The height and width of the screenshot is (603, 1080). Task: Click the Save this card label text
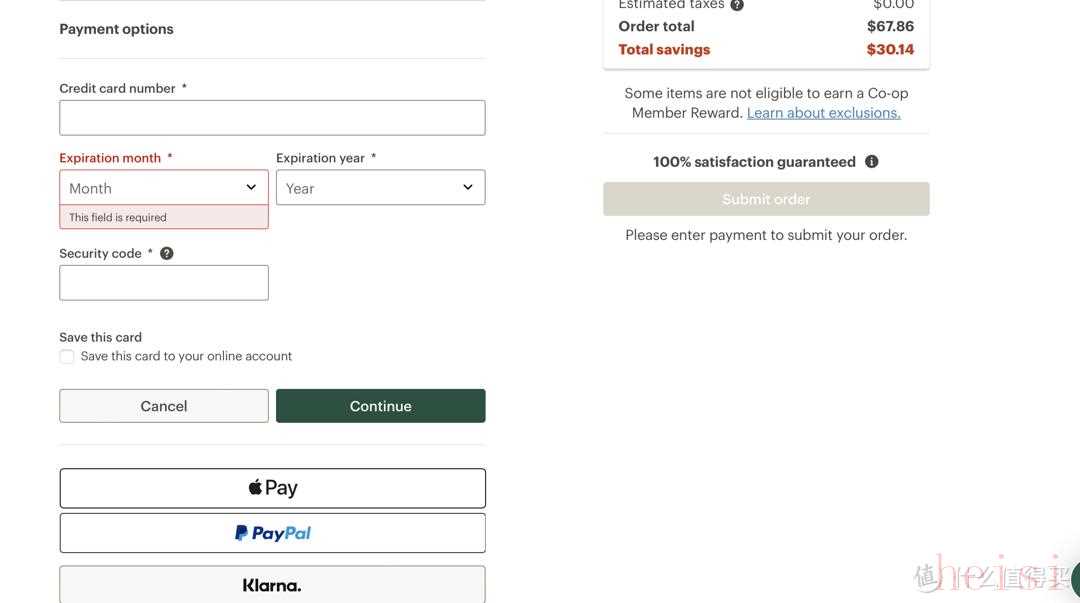101,337
